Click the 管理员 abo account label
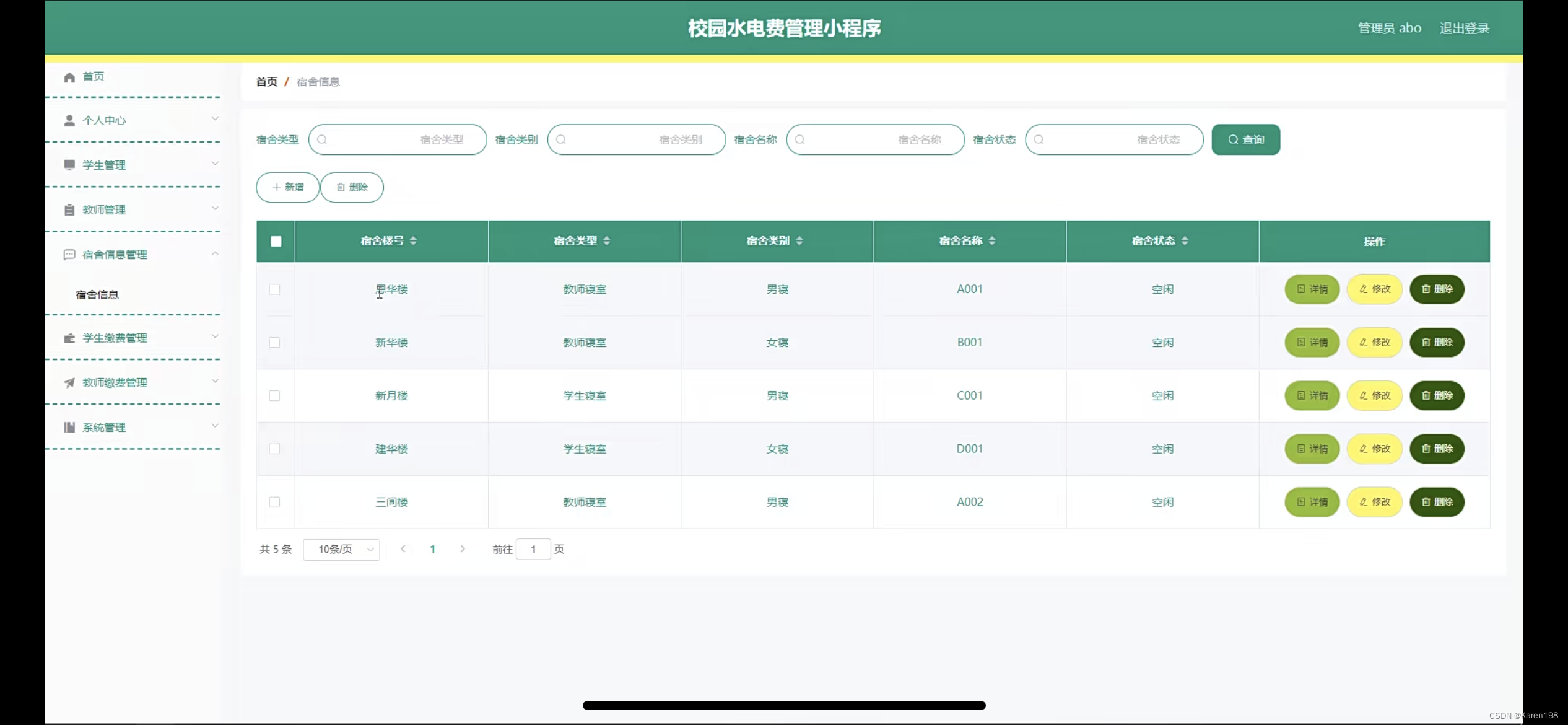This screenshot has height=725, width=1568. [x=1390, y=29]
